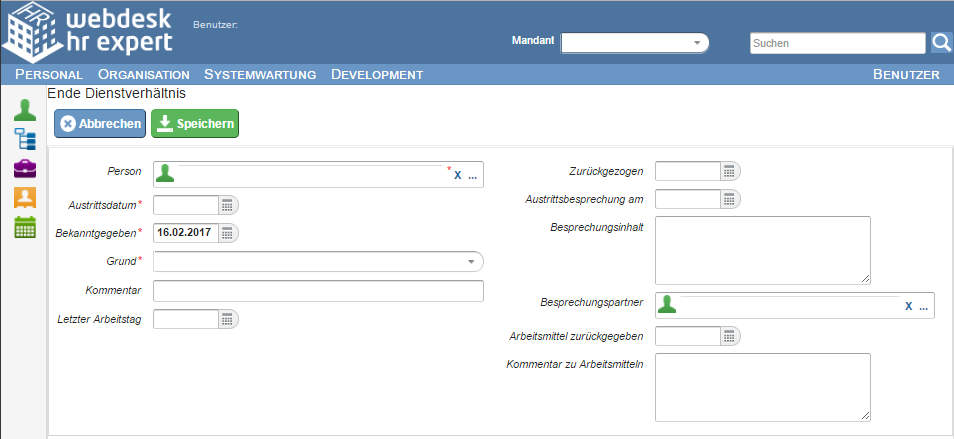Click the purple briefcase sidebar icon
Viewport: 954px width, 439px height.
(25, 168)
